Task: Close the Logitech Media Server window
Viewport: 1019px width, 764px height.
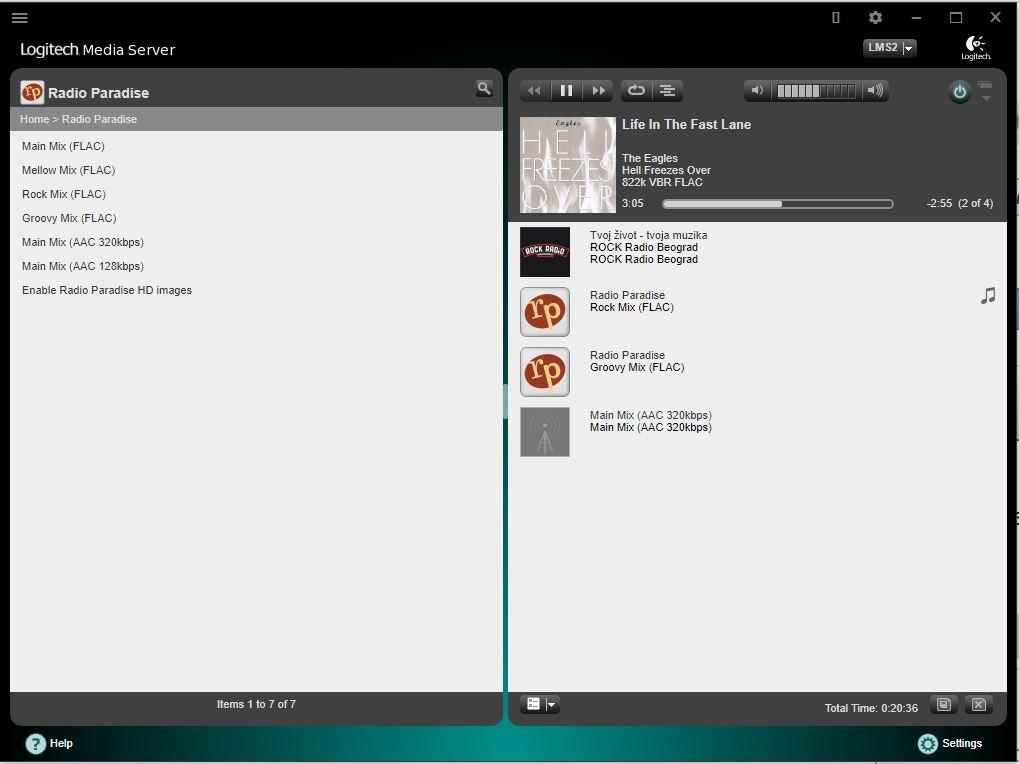Action: pyautogui.click(x=995, y=18)
